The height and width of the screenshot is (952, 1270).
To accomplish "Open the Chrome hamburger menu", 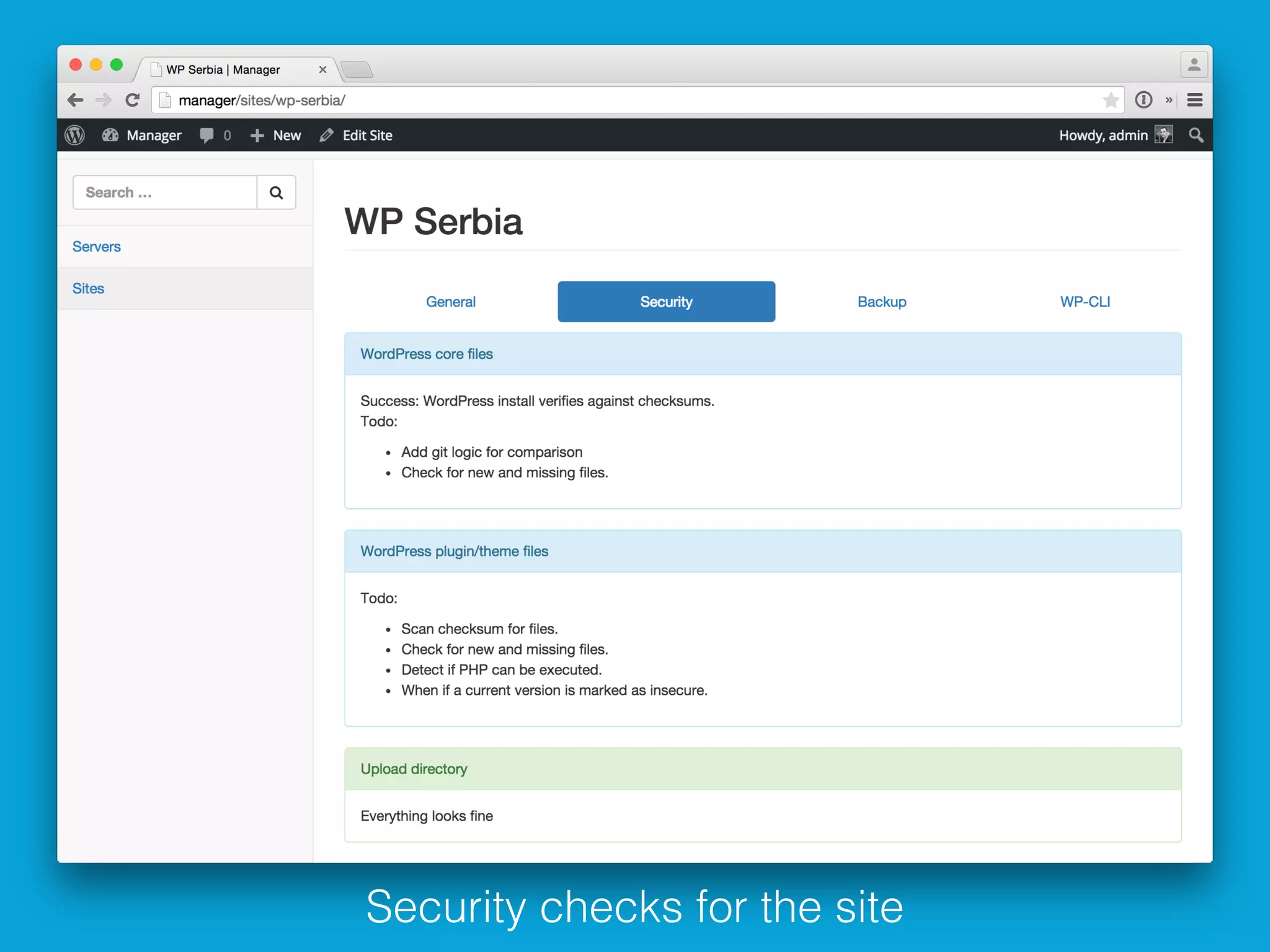I will point(1195,100).
